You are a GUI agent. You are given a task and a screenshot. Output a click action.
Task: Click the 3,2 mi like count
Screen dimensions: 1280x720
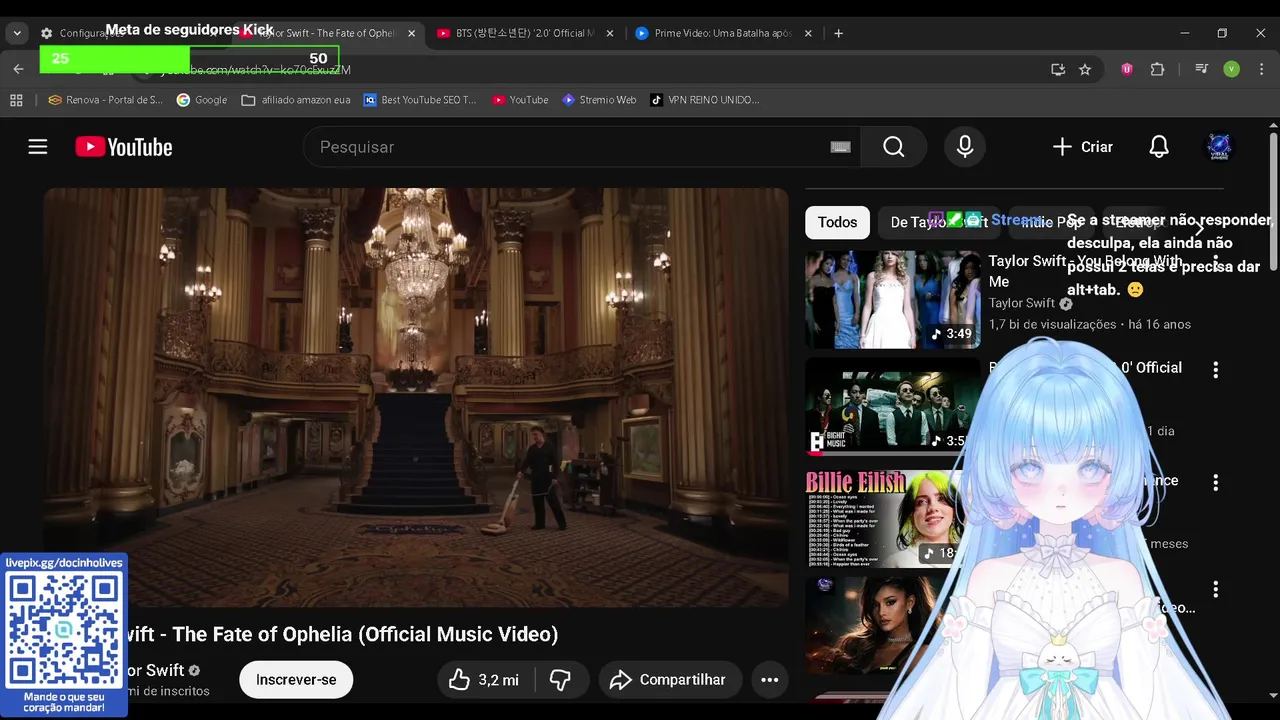point(498,680)
